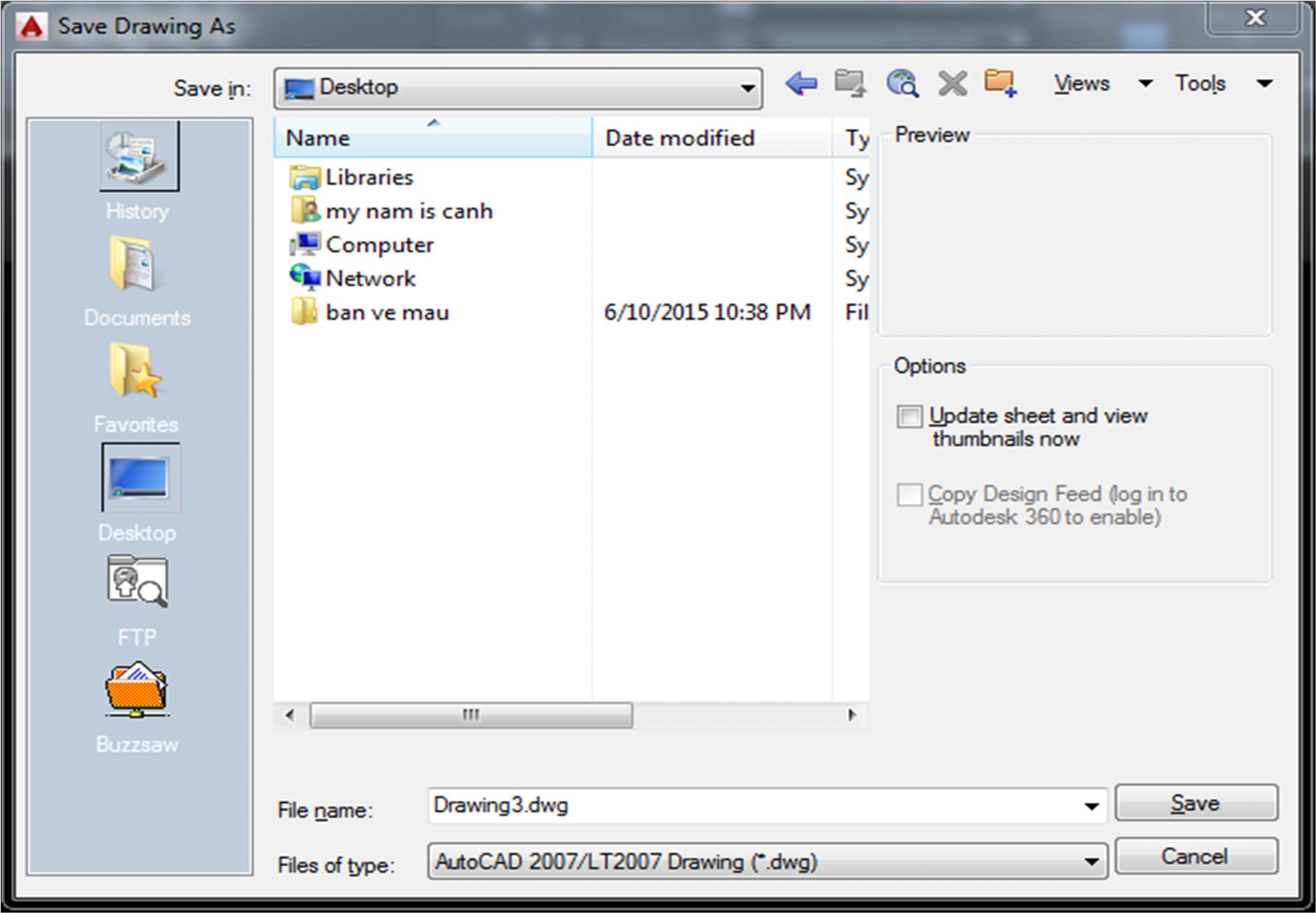Create a new folder icon

1000,84
